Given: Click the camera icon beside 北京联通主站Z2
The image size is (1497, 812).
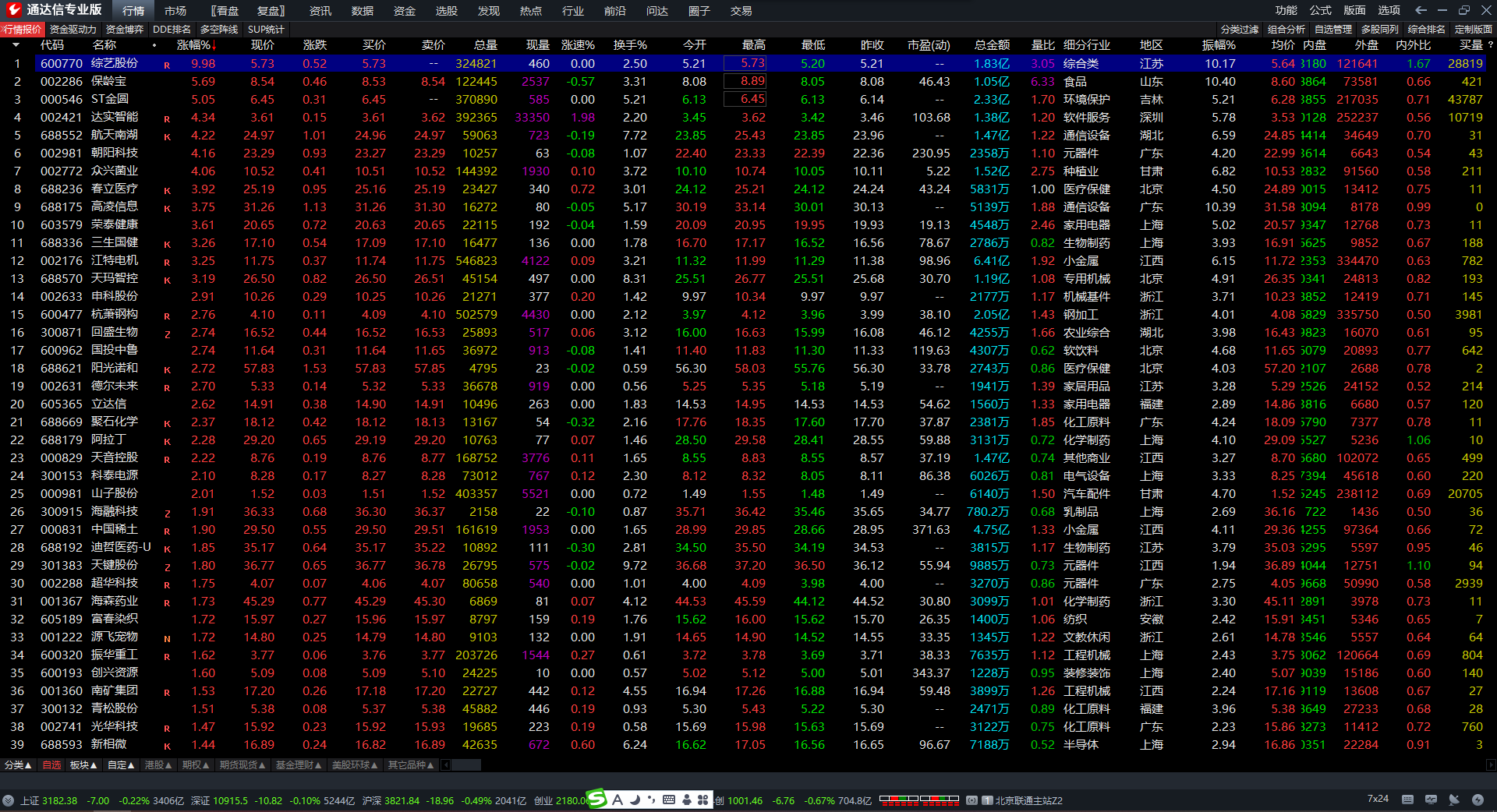Looking at the screenshot, I should pyautogui.click(x=971, y=800).
